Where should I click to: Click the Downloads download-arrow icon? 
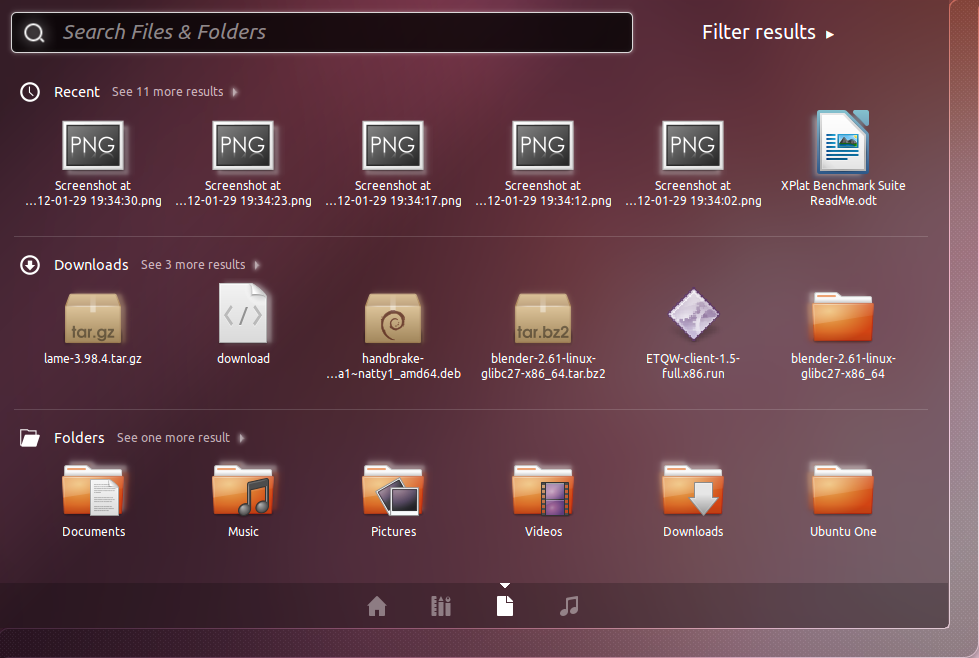coord(29,264)
